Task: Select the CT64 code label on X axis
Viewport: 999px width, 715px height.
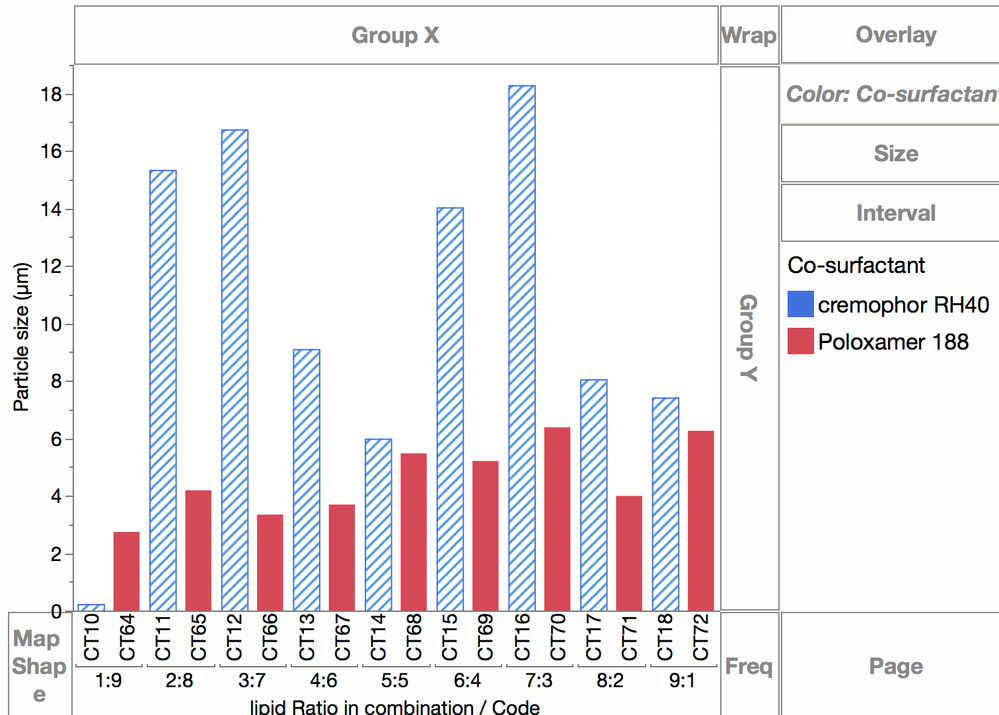Action: tap(127, 637)
